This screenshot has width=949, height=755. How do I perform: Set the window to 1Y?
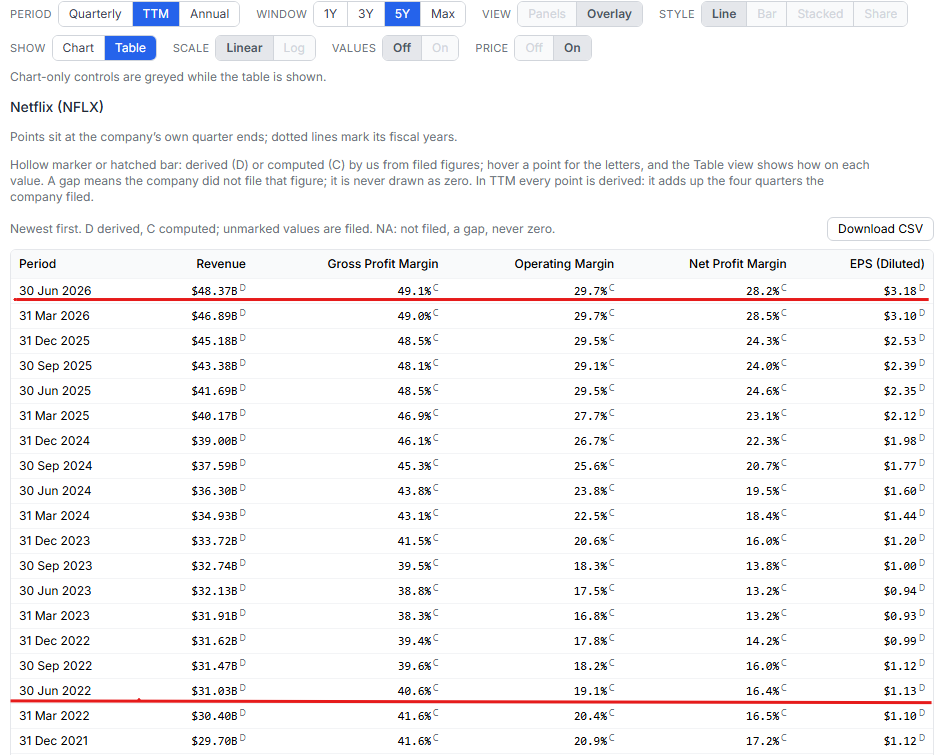pyautogui.click(x=330, y=14)
